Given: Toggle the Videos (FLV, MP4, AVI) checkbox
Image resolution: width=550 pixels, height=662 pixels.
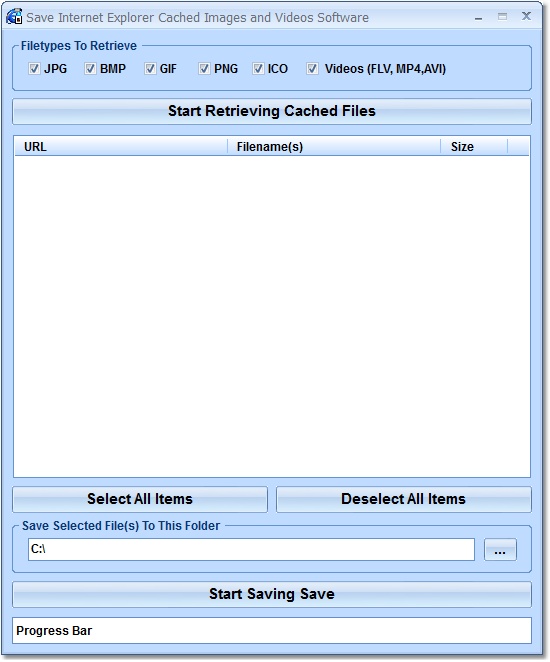Looking at the screenshot, I should tap(312, 68).
